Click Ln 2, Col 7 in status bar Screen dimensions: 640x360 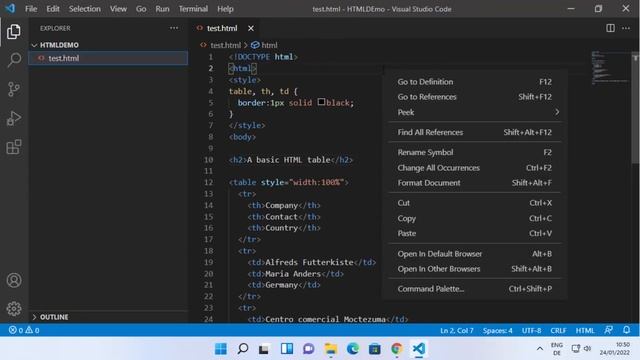click(457, 330)
